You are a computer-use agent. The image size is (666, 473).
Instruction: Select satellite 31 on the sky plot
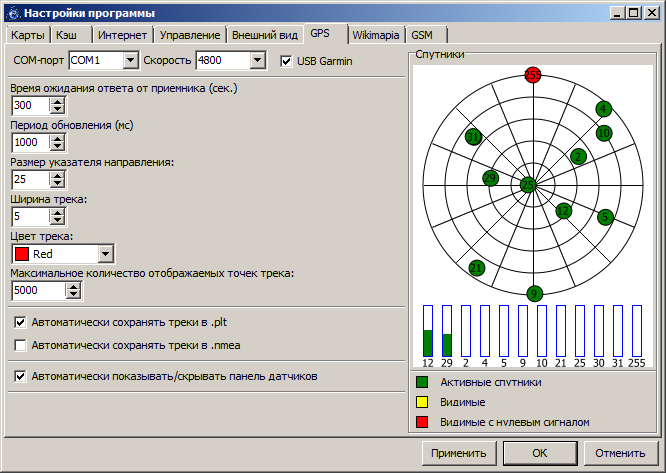tap(474, 137)
